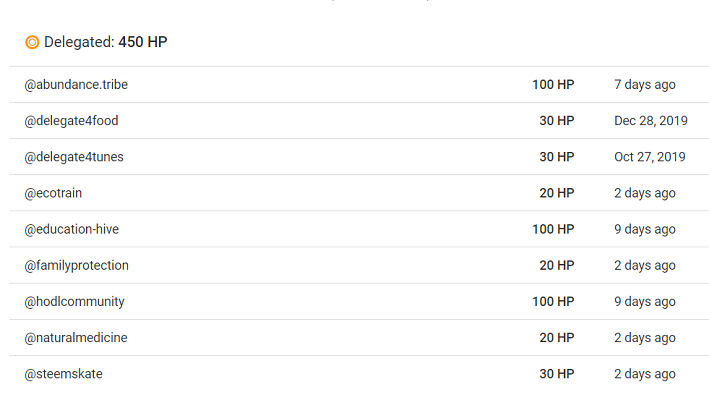
Task: Click the Oct 27, 2019 date
Action: coord(650,157)
